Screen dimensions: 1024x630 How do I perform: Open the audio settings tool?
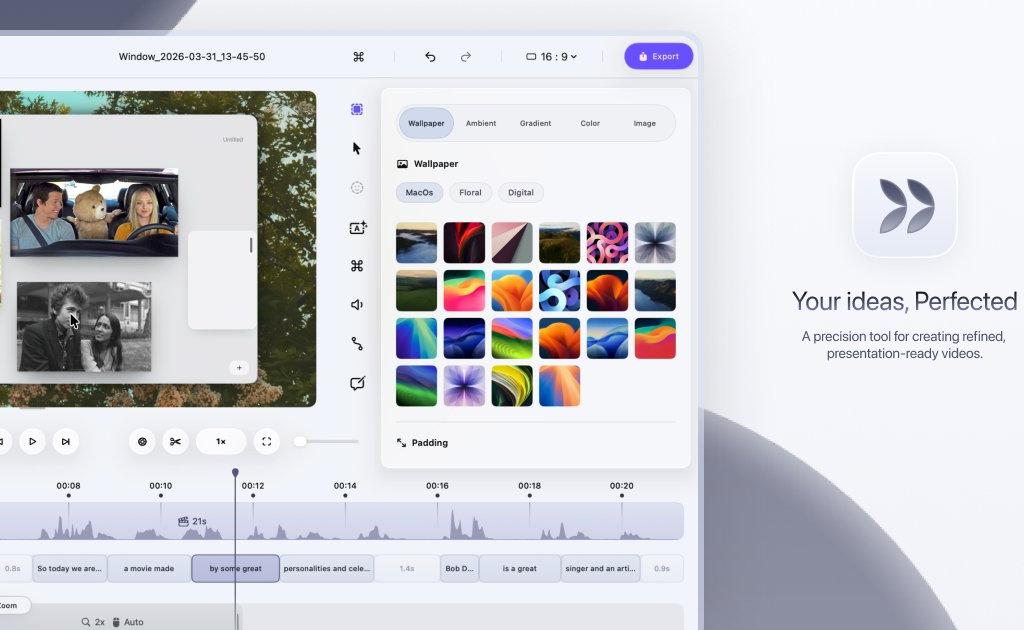coord(357,305)
